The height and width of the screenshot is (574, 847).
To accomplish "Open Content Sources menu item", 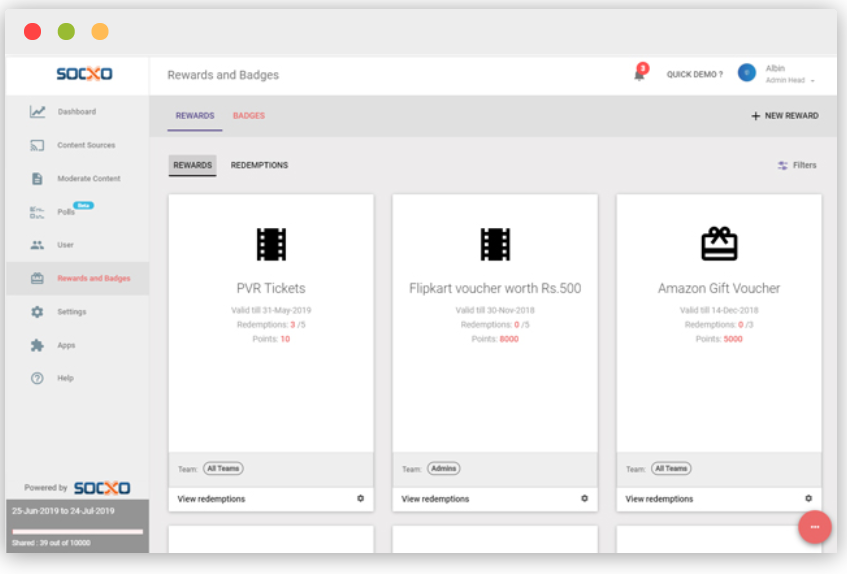I will [77, 145].
